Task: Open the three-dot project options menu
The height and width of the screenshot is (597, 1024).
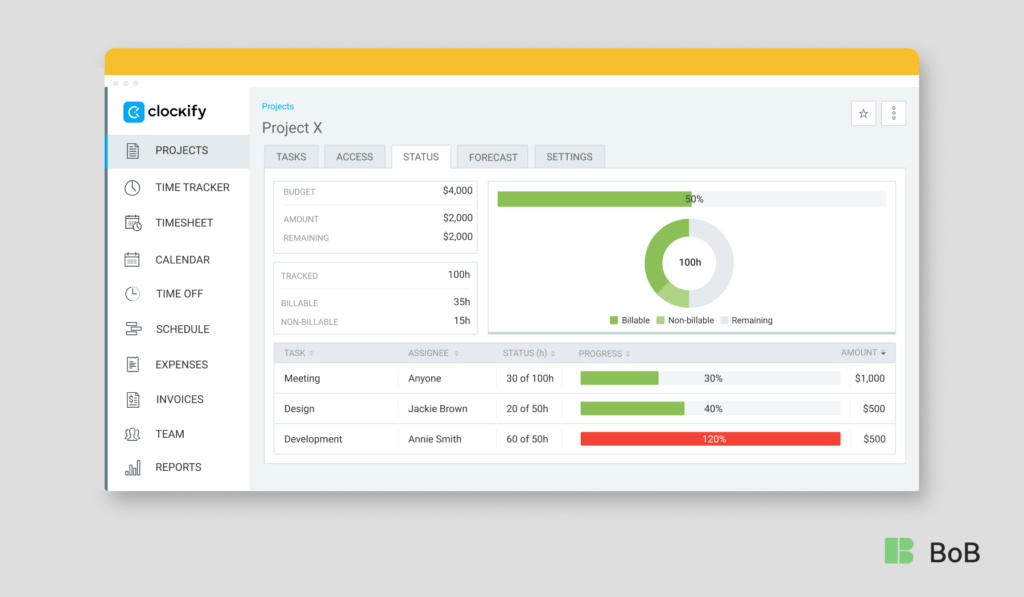Action: [x=893, y=113]
